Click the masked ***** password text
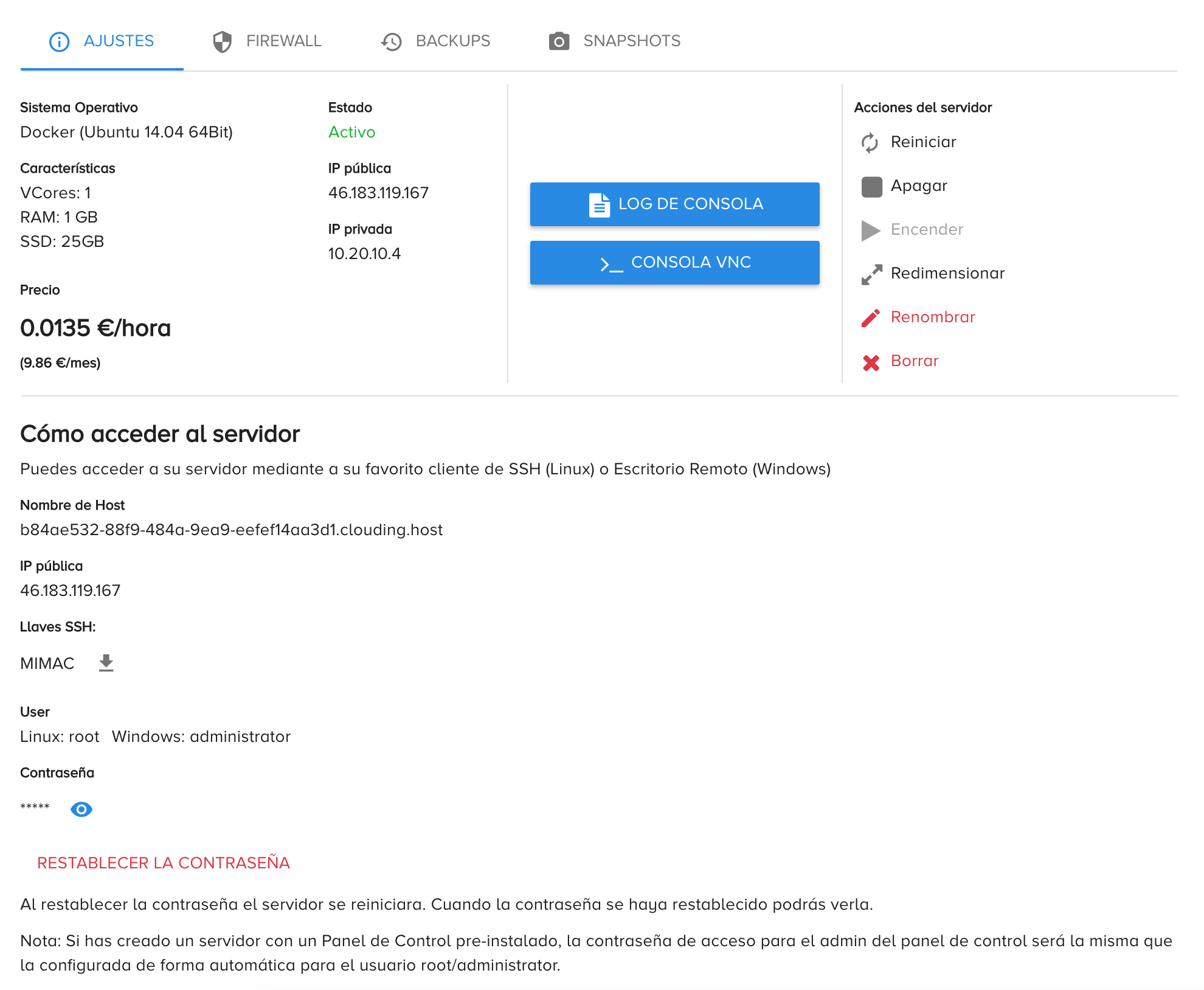The height and width of the screenshot is (990, 1204). (35, 808)
